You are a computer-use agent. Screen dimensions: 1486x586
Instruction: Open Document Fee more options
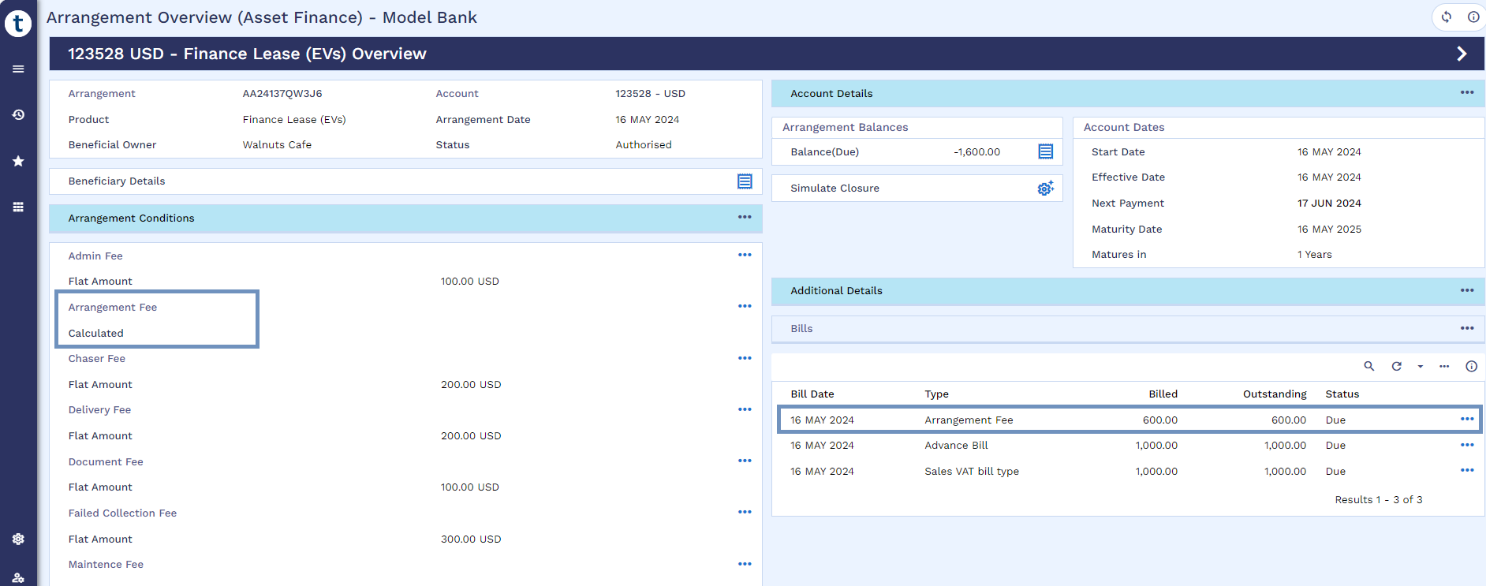point(744,461)
